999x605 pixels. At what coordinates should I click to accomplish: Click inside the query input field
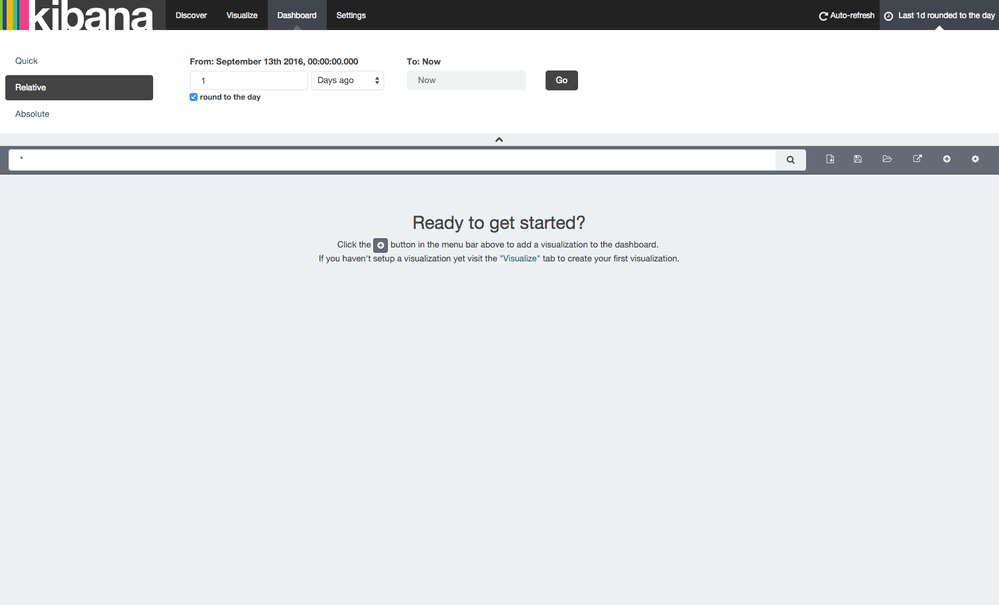point(390,159)
